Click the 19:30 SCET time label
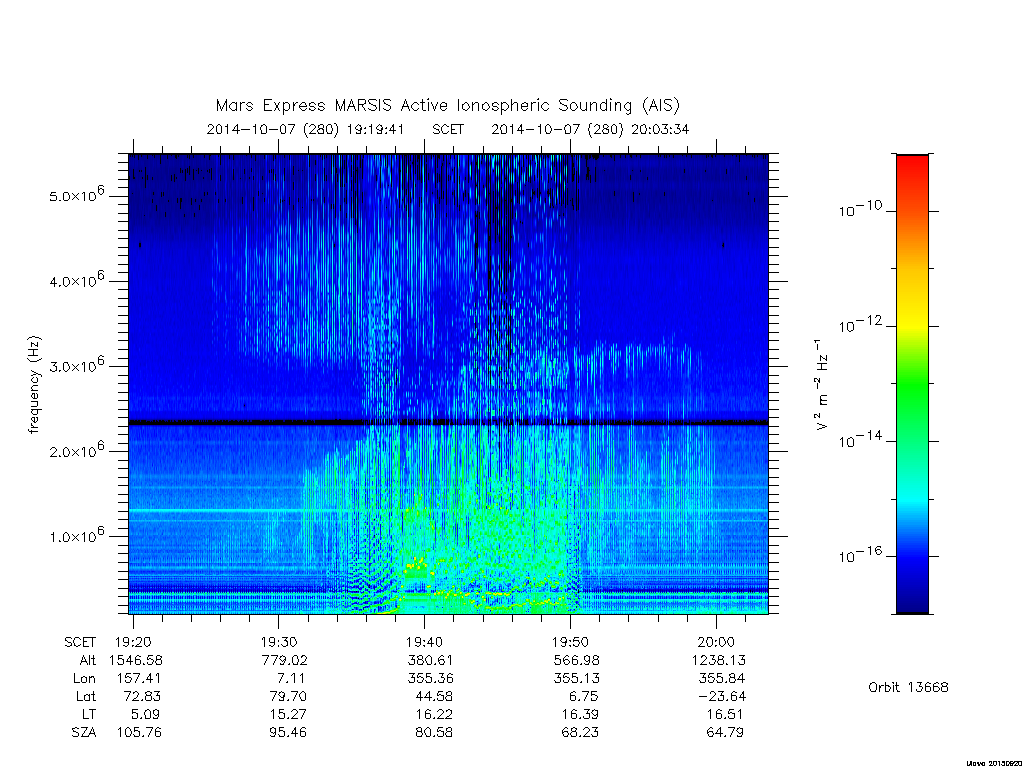 pyautogui.click(x=278, y=642)
